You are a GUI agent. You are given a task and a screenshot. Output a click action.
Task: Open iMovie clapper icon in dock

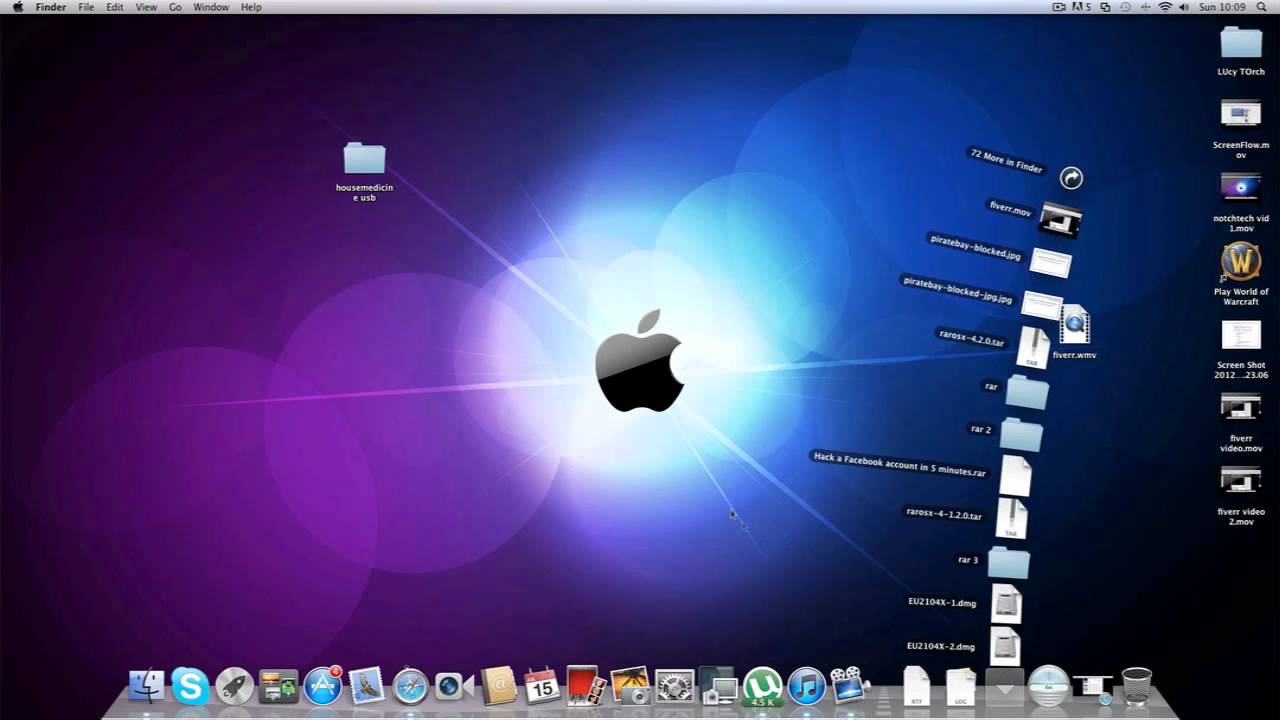tap(849, 686)
